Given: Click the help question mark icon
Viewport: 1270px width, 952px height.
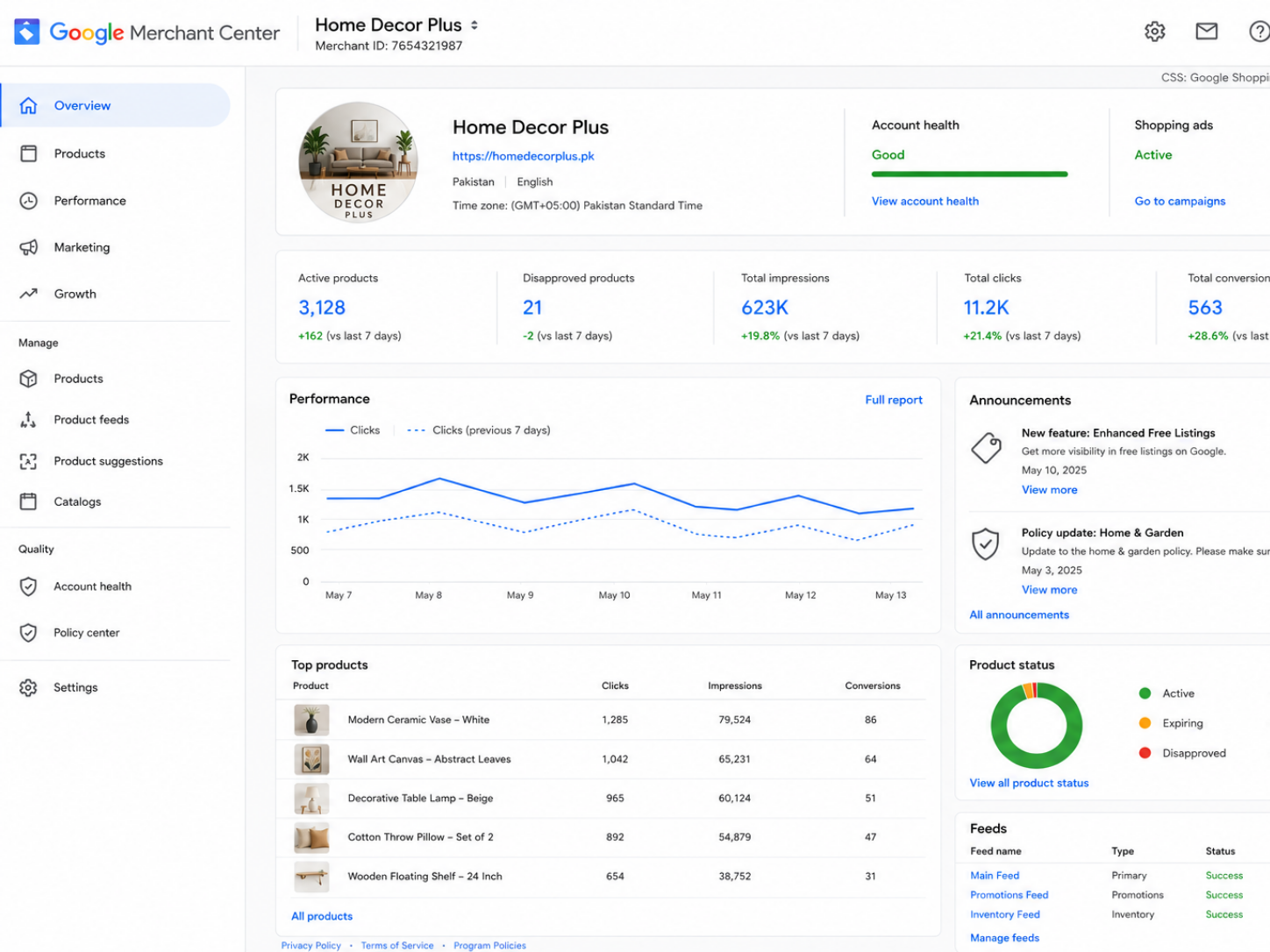Looking at the screenshot, I should coord(1259,32).
